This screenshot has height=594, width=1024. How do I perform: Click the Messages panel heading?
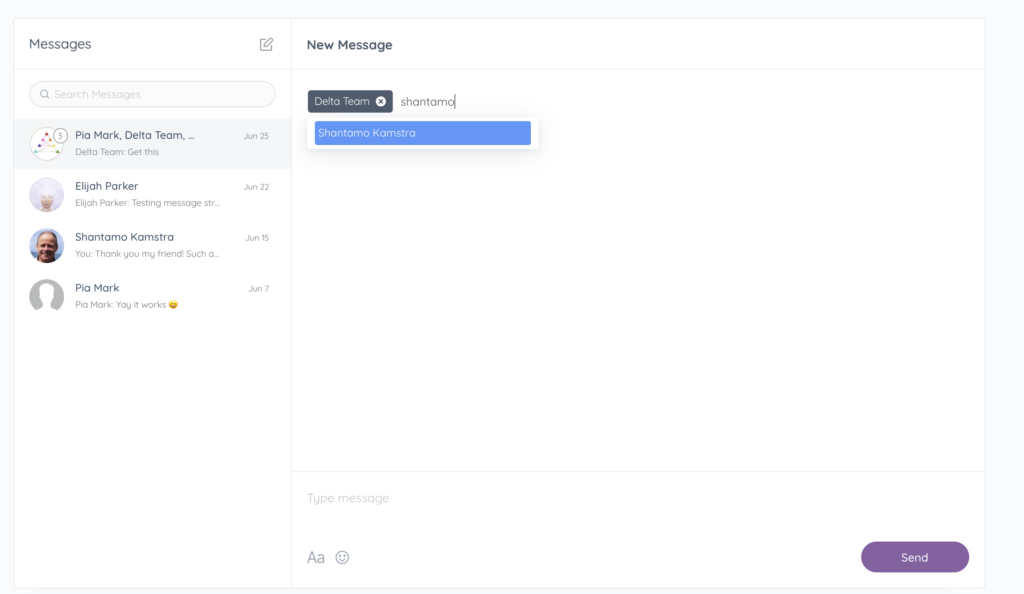60,44
